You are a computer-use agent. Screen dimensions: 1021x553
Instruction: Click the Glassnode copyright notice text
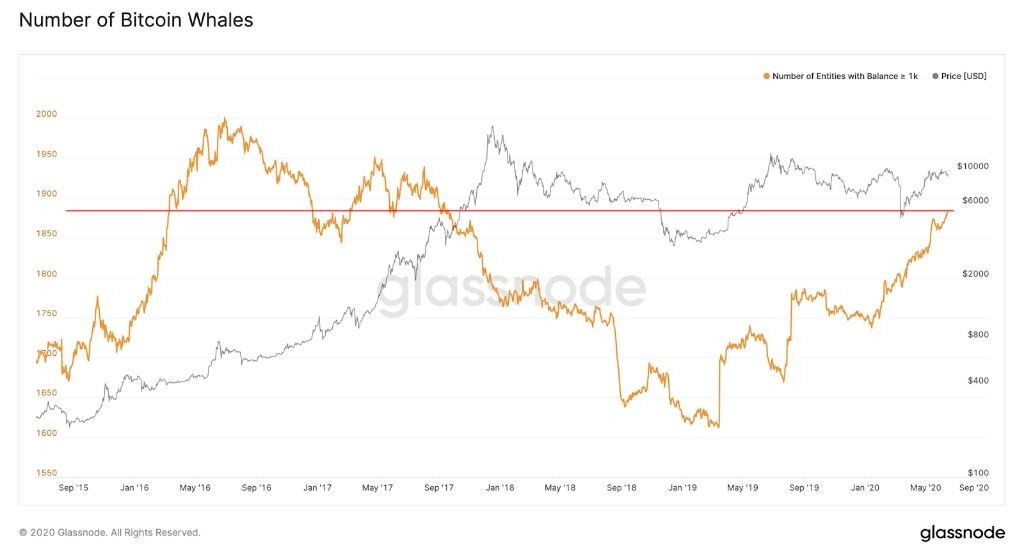click(109, 533)
